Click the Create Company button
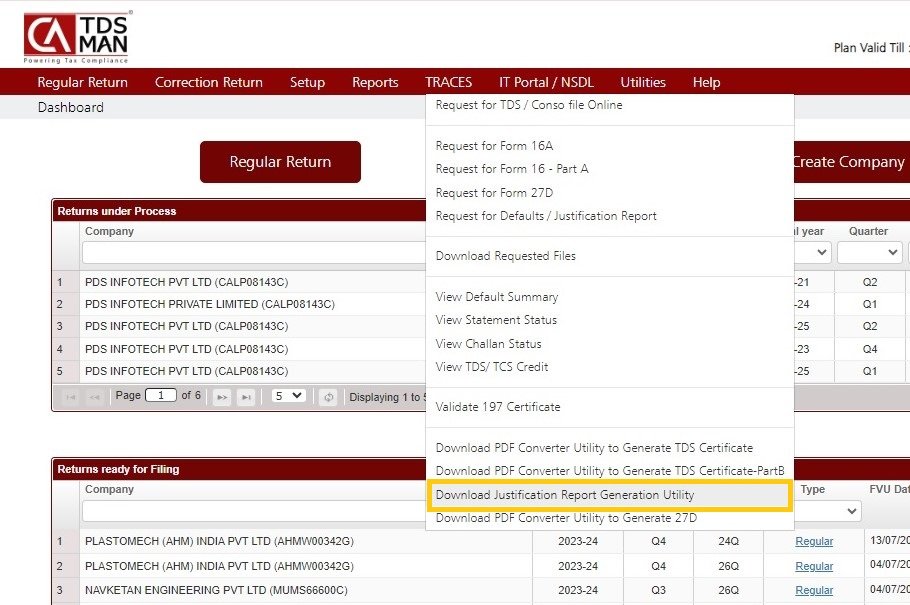This screenshot has width=910, height=605. pyautogui.click(x=864, y=161)
